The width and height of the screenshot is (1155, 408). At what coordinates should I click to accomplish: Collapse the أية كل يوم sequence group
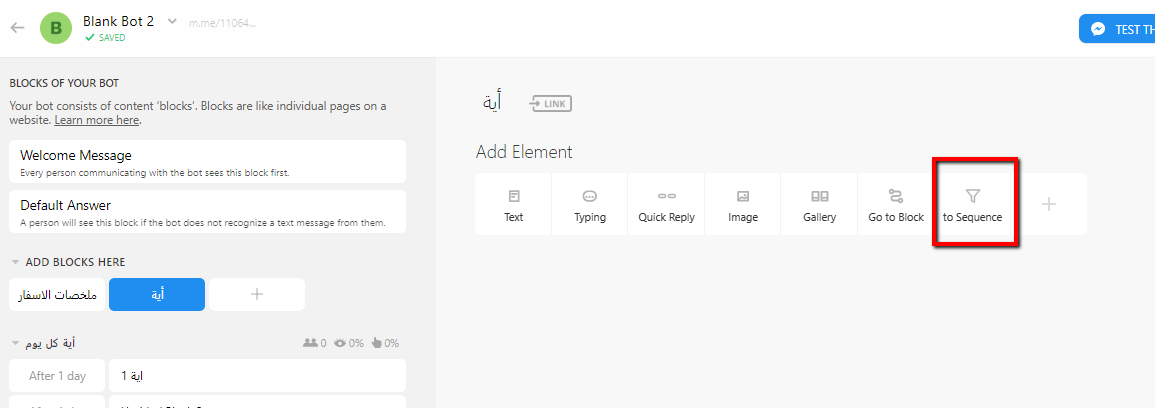[15, 343]
